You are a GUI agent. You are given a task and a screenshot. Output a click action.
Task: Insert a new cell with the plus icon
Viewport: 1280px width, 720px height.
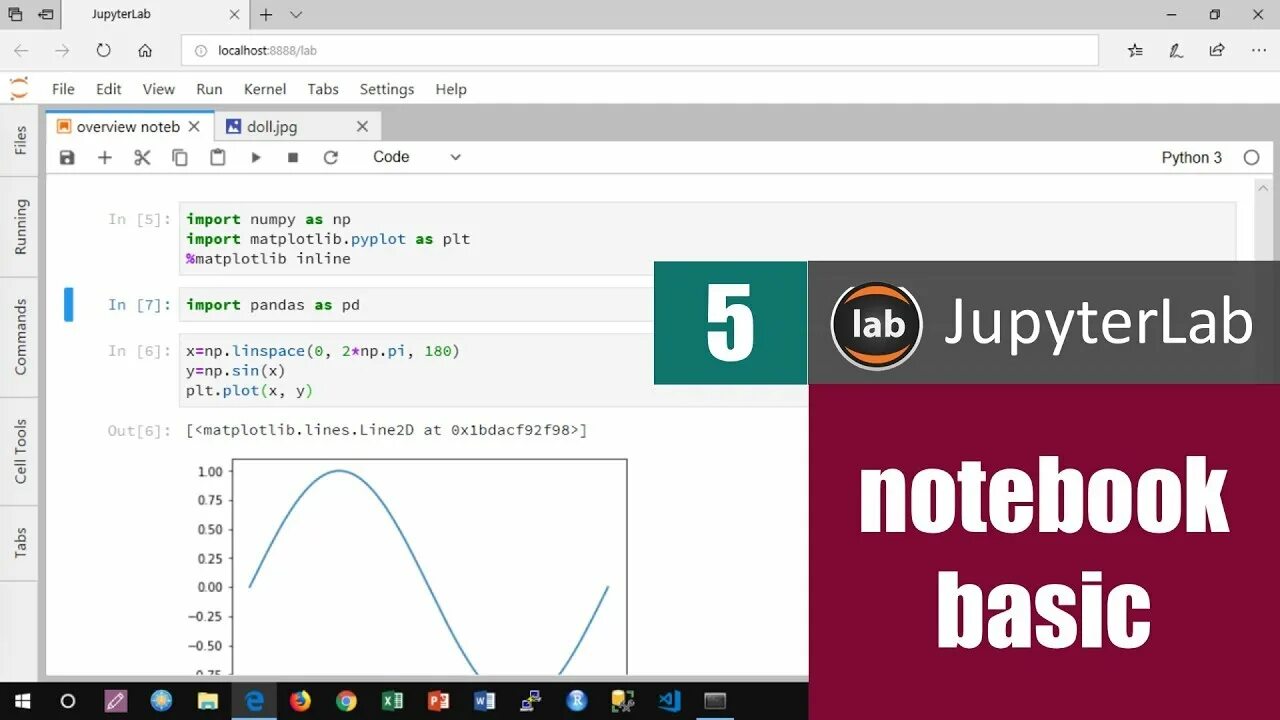(x=104, y=157)
